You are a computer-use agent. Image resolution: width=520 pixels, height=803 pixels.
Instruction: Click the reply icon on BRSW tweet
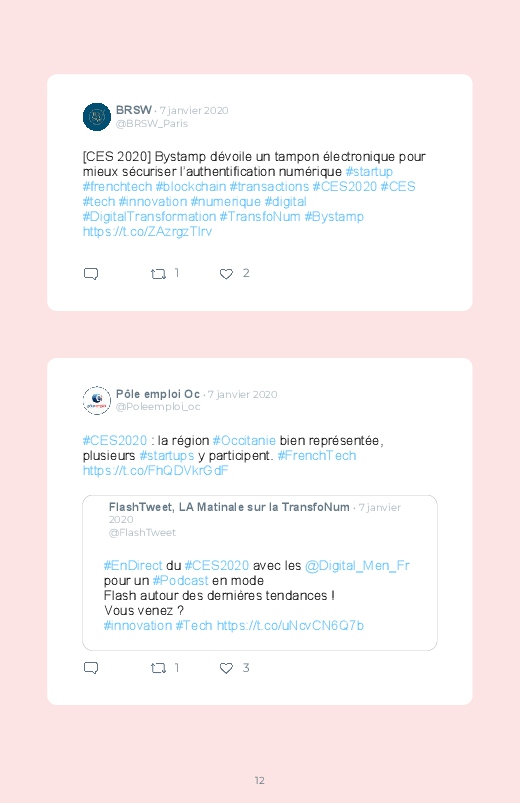pos(91,273)
